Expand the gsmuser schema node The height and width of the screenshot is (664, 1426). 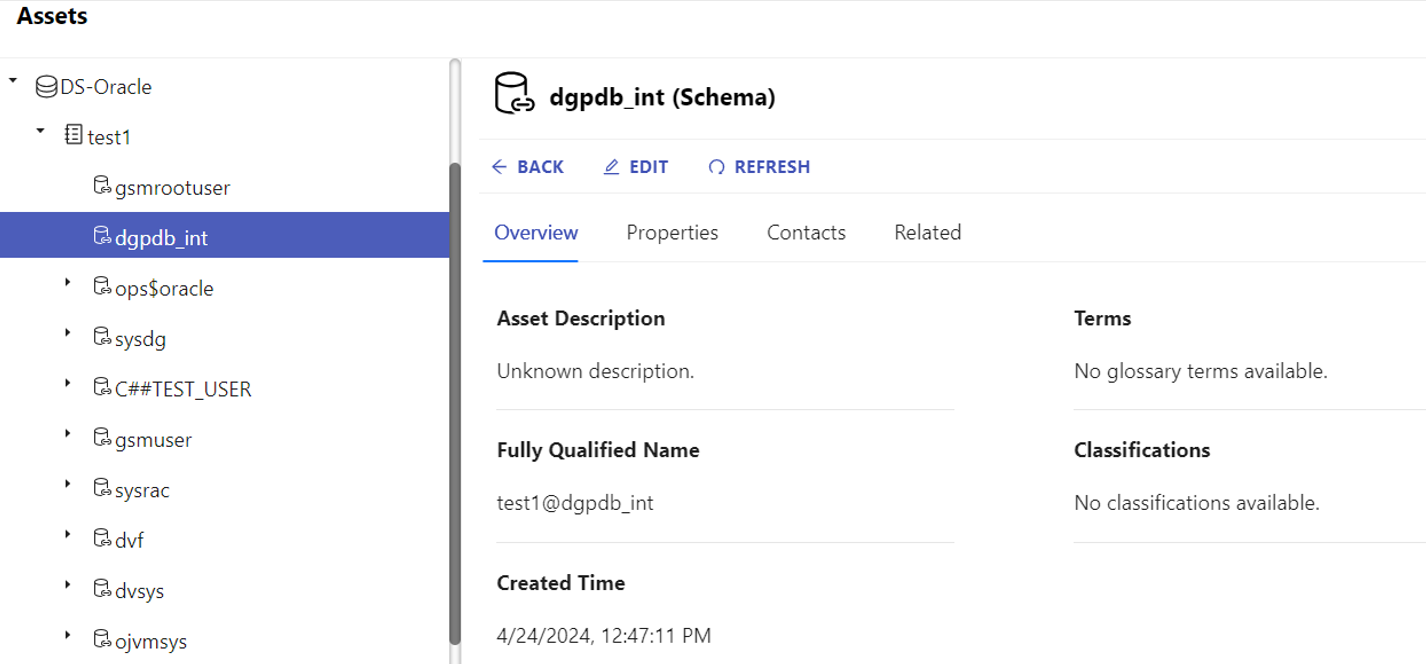68,434
